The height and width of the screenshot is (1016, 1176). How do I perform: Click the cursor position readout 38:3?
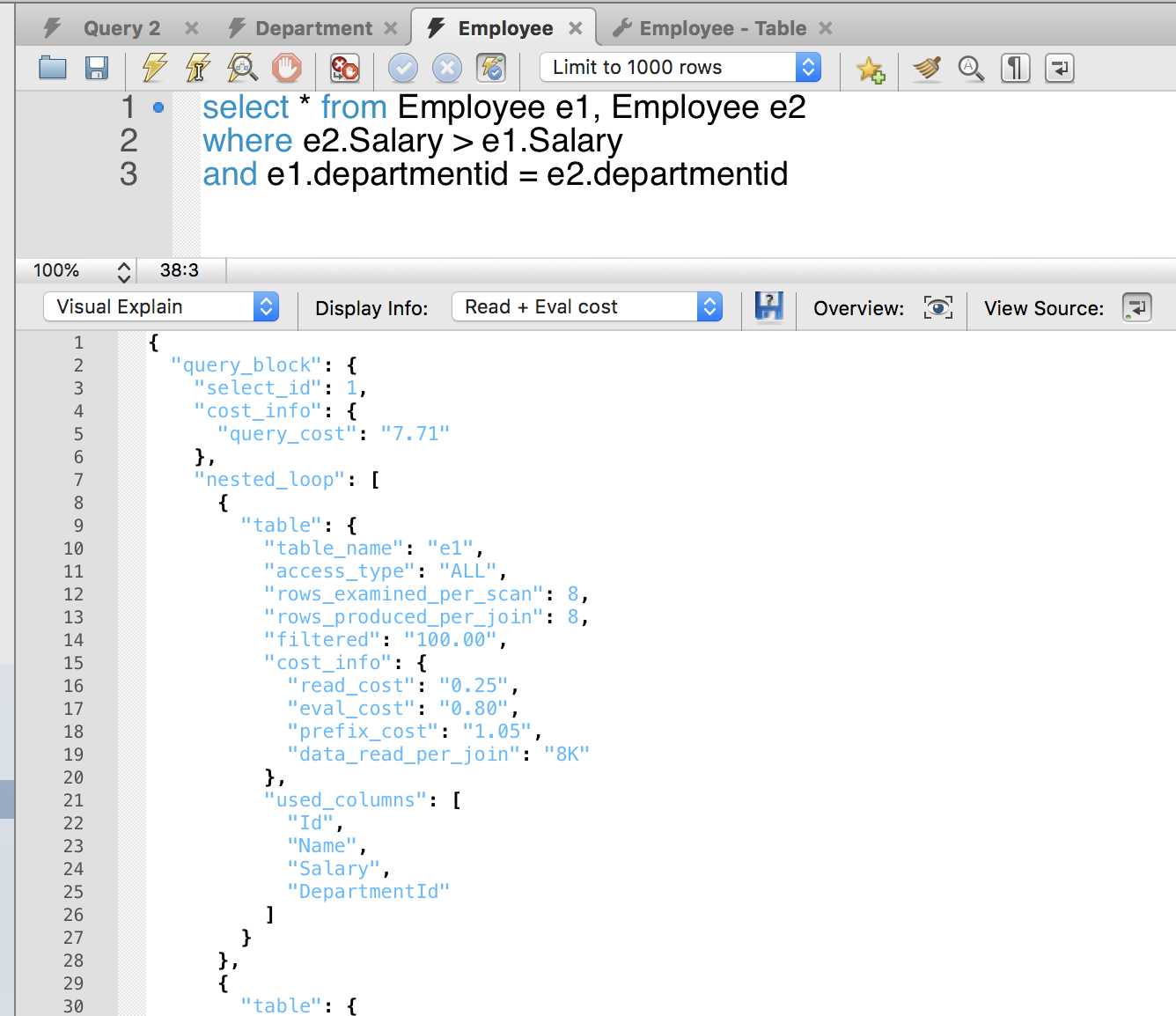click(x=180, y=270)
